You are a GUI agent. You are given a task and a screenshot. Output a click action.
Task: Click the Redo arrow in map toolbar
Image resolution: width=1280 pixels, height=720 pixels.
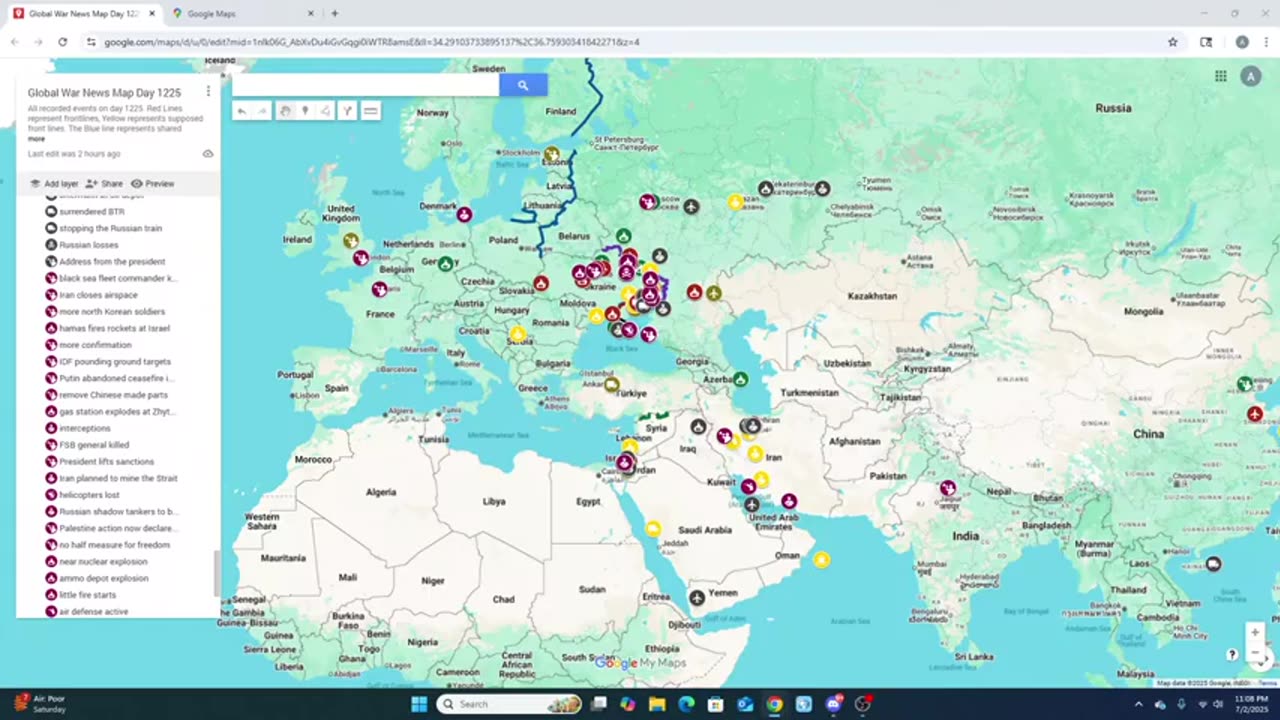262,111
